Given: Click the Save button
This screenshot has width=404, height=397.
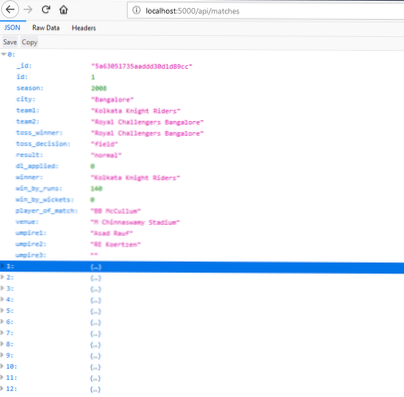Looking at the screenshot, I should [x=10, y=42].
